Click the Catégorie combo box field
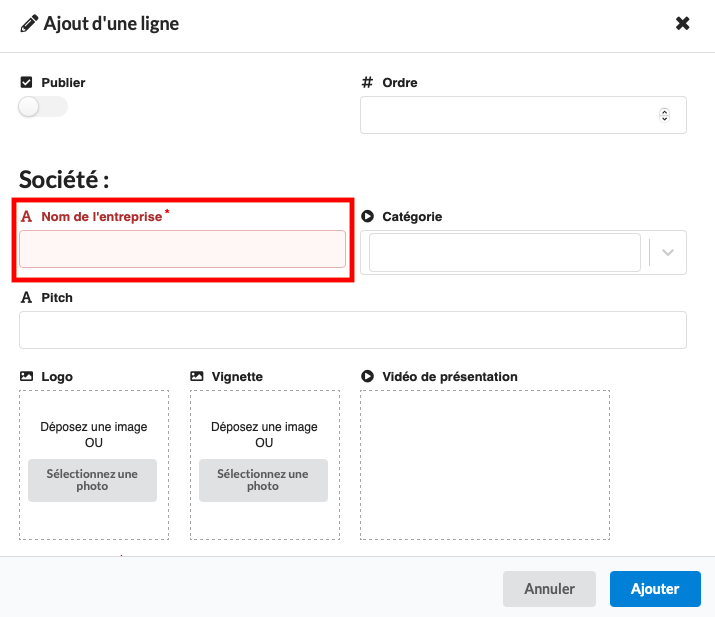This screenshot has width=715, height=617. tap(504, 253)
